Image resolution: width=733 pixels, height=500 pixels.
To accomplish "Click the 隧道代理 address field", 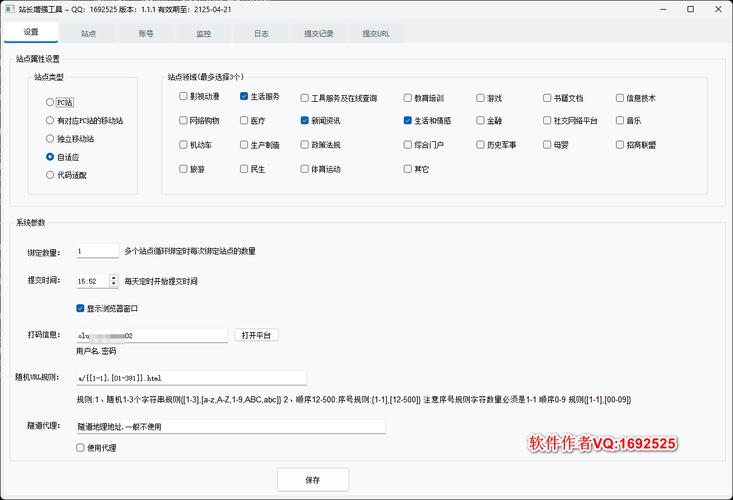I will click(x=230, y=427).
